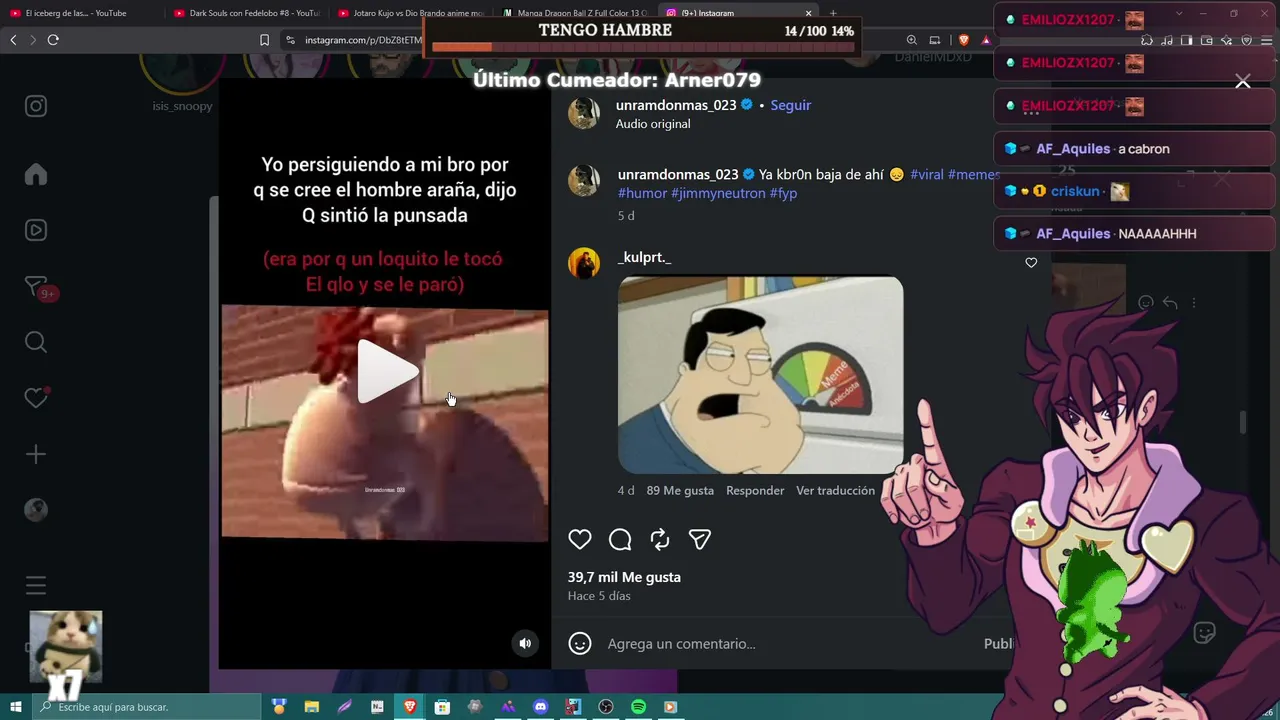Open Reels from the sidebar
1280x720 pixels.
point(36,230)
